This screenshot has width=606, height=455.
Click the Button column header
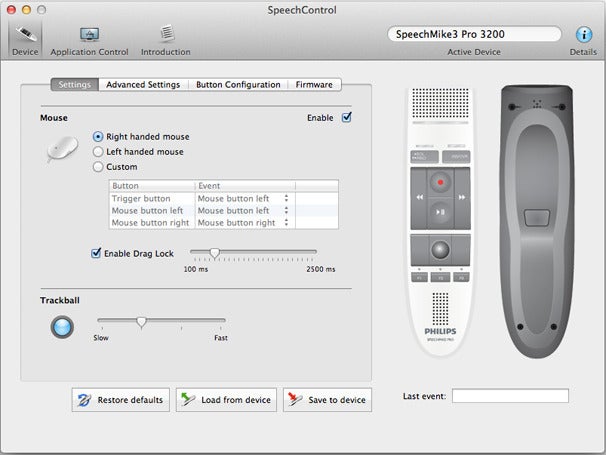(152, 186)
